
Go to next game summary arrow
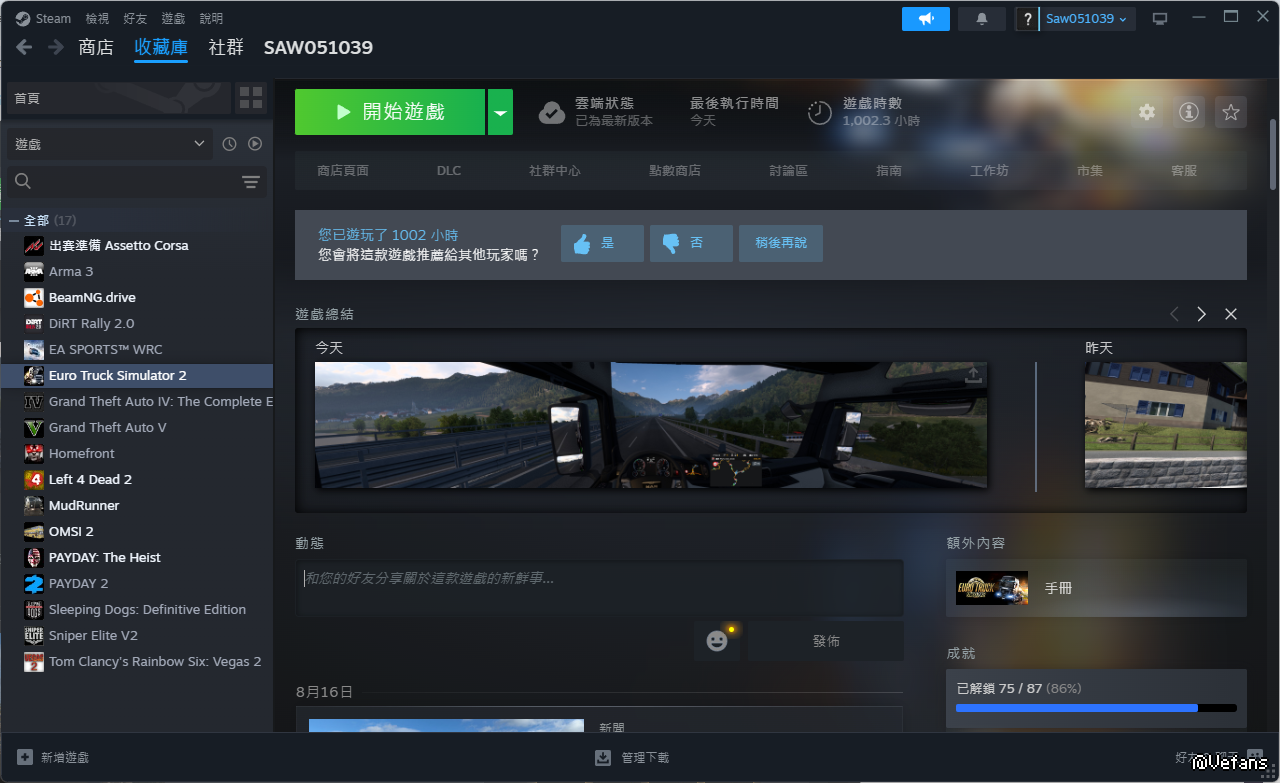point(1202,314)
